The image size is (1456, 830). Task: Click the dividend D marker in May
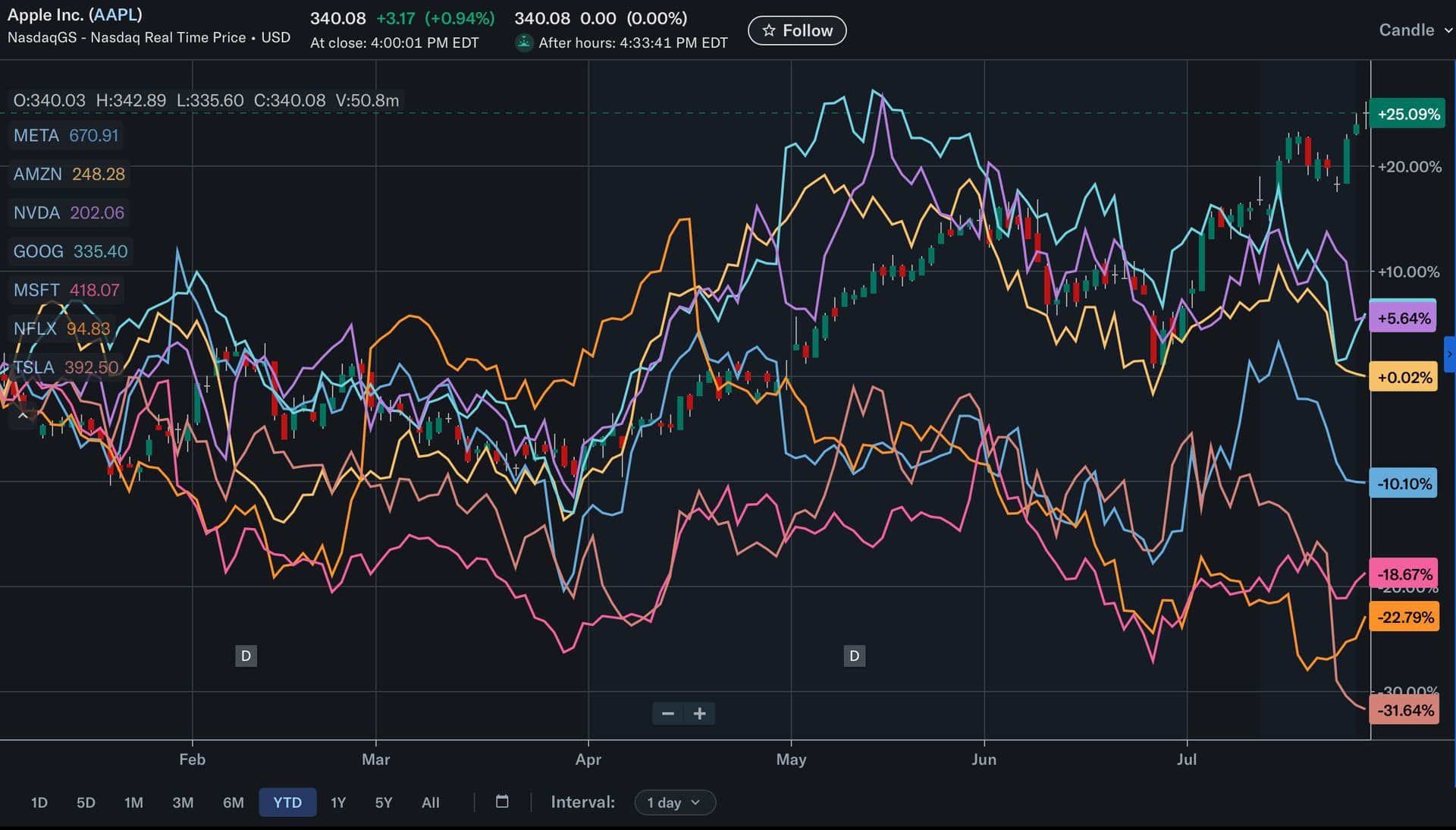point(855,656)
